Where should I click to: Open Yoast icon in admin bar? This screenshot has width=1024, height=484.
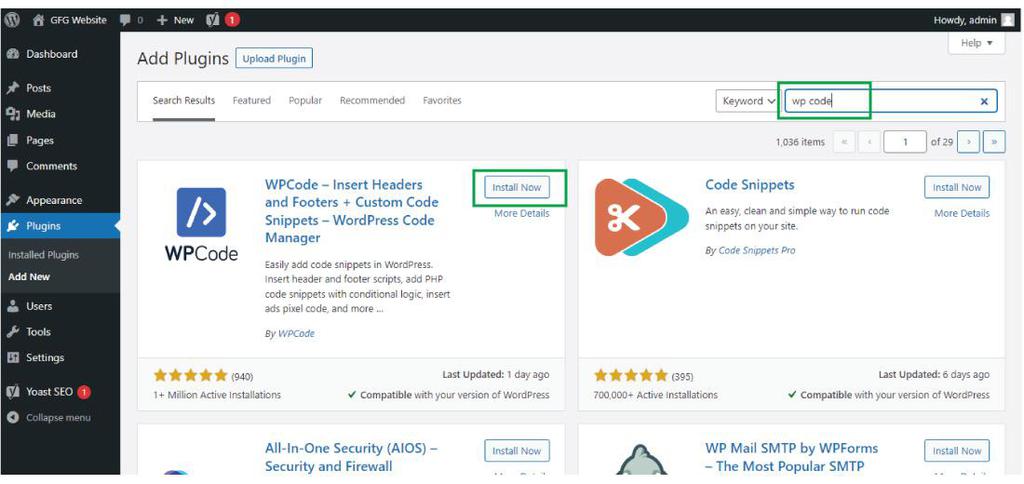point(213,20)
